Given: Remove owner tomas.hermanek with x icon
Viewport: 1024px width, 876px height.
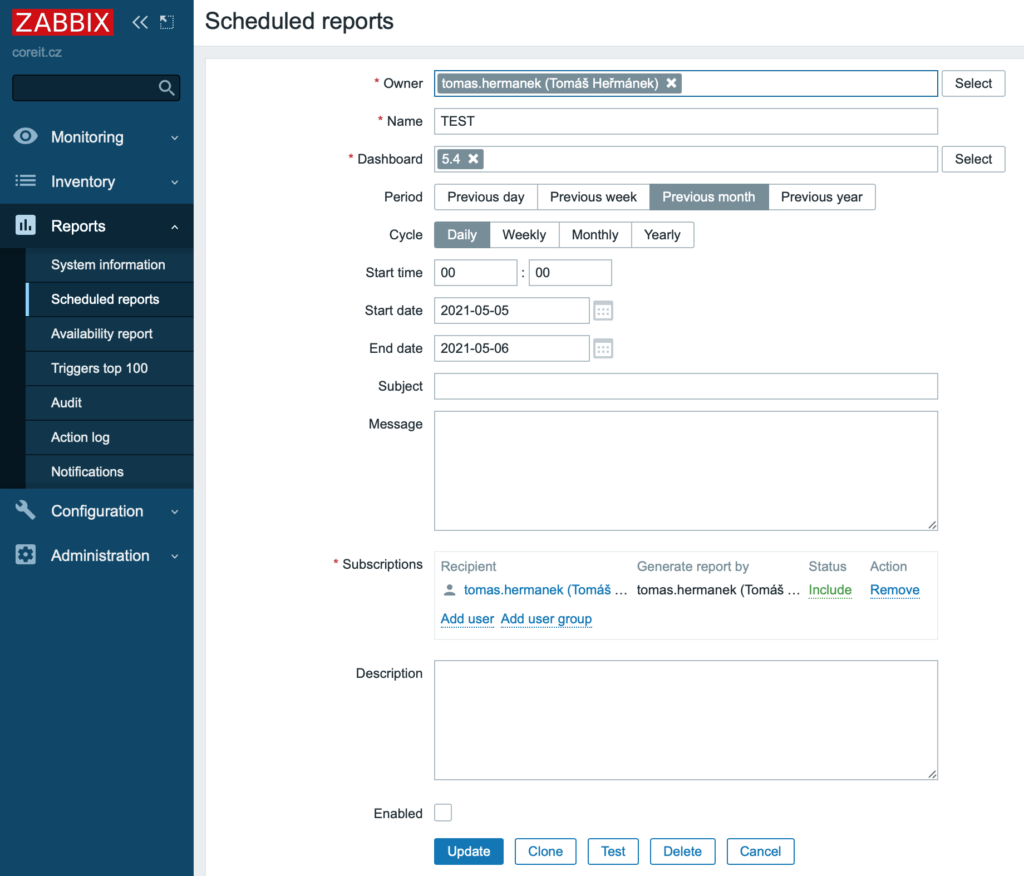Looking at the screenshot, I should pyautogui.click(x=671, y=83).
